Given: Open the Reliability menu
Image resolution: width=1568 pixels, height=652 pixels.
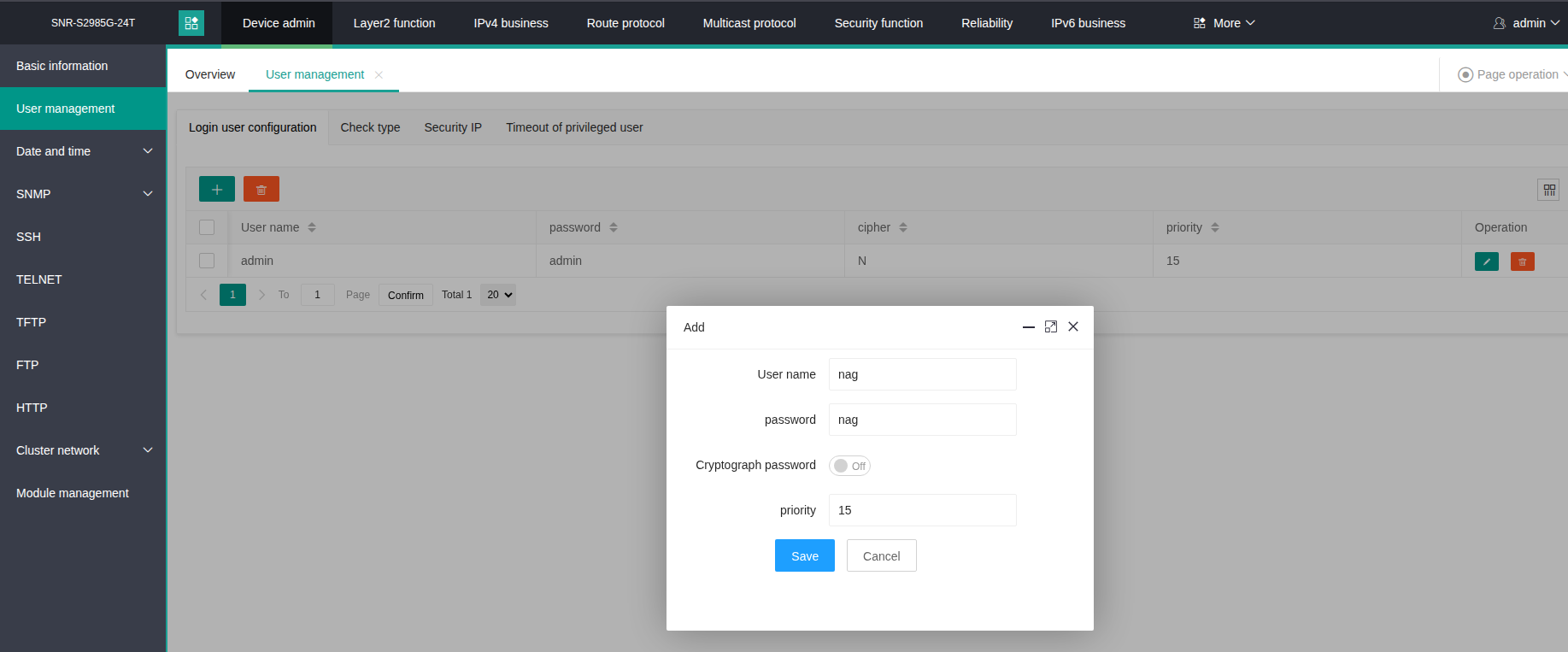Looking at the screenshot, I should [987, 23].
